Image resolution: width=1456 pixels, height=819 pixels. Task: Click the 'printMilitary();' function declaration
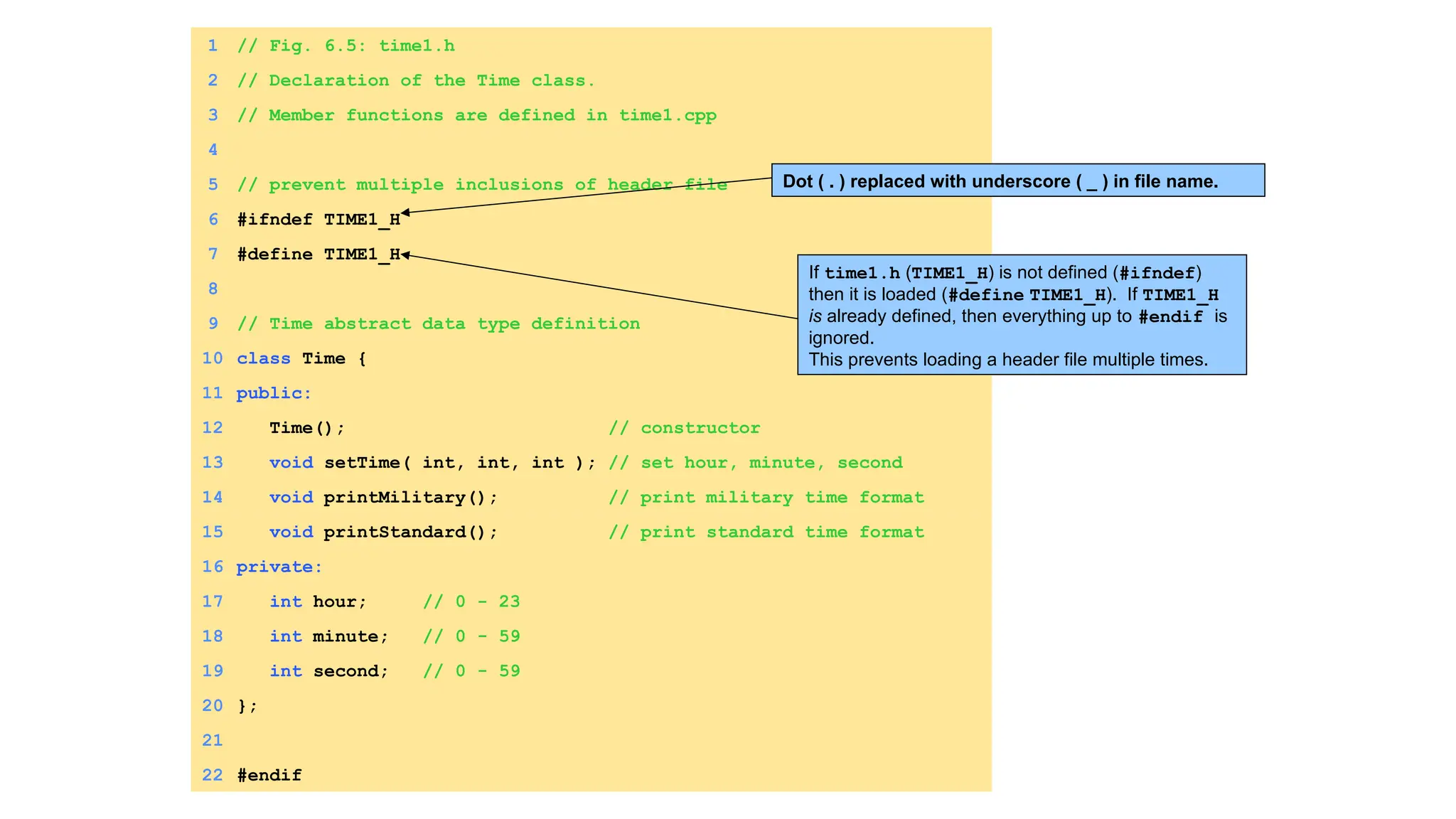410,498
